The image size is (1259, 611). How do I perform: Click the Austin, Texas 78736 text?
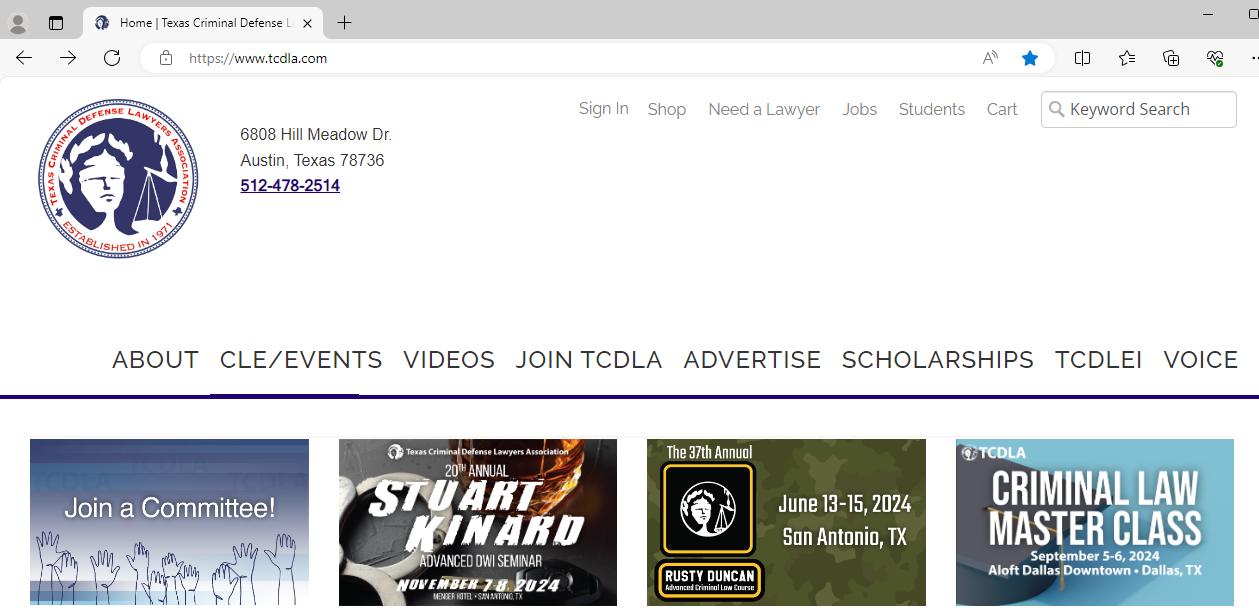[312, 160]
